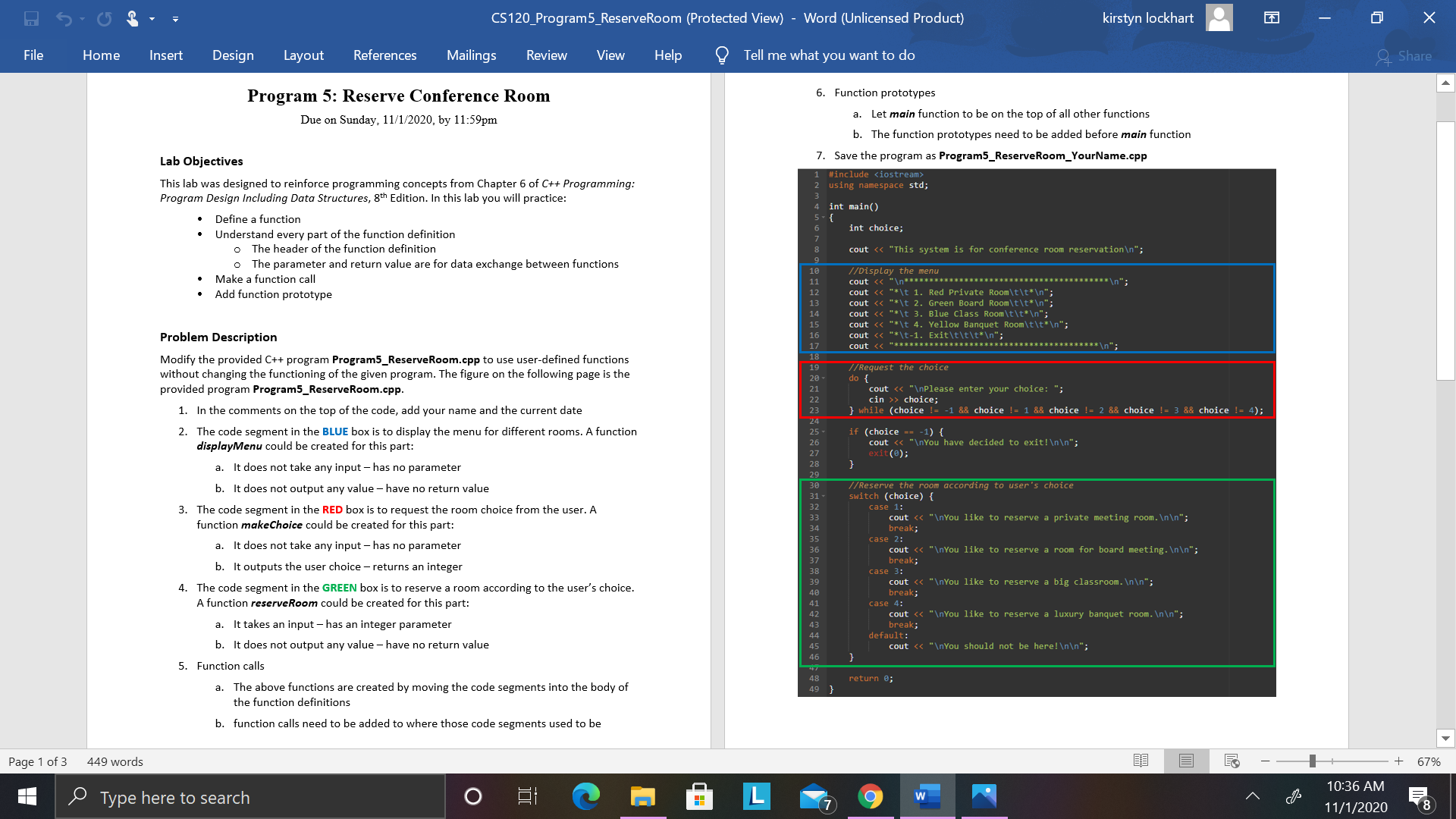Select Print Layout view icon

coord(1186,761)
